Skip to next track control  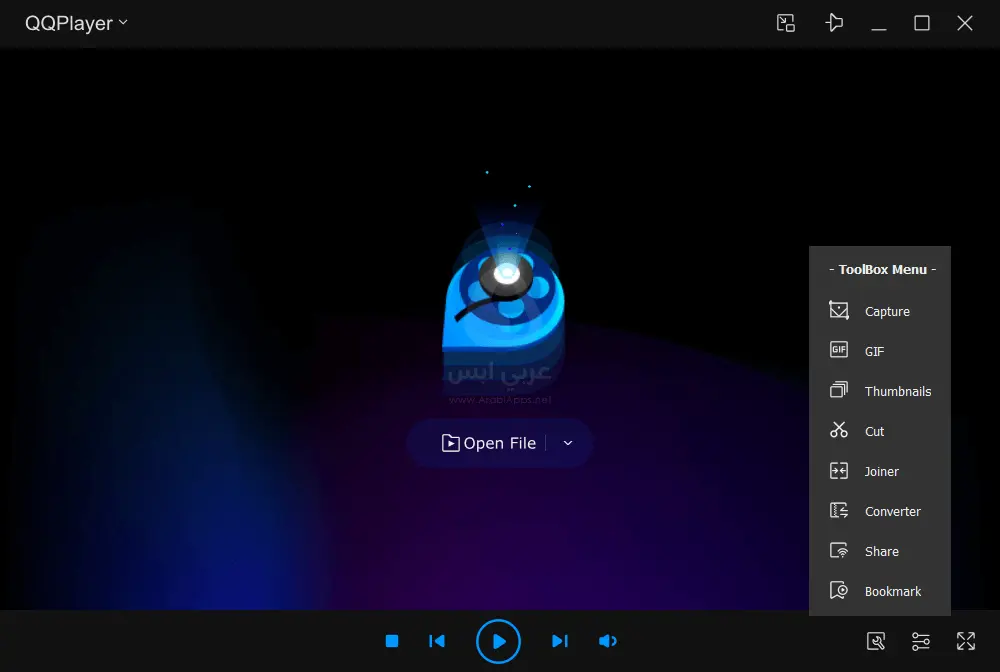tap(559, 641)
